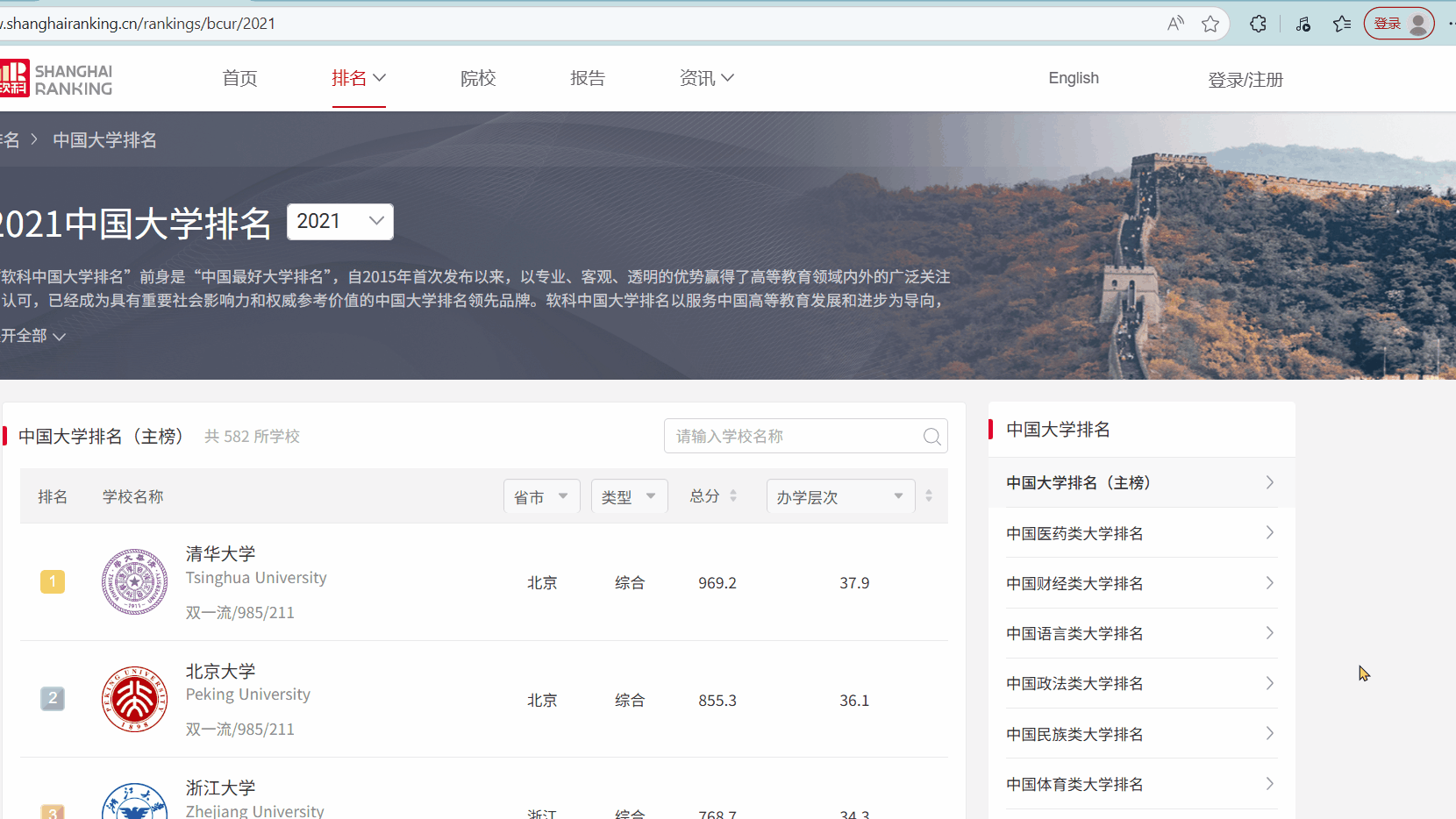Screen dimensions: 1456x819
Task: Click Tsinghua University English name
Action: (256, 578)
